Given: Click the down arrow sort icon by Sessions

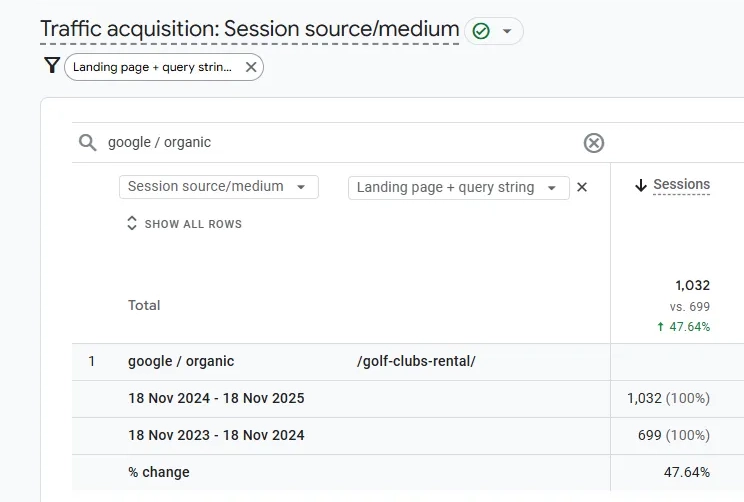Looking at the screenshot, I should pyautogui.click(x=641, y=186).
